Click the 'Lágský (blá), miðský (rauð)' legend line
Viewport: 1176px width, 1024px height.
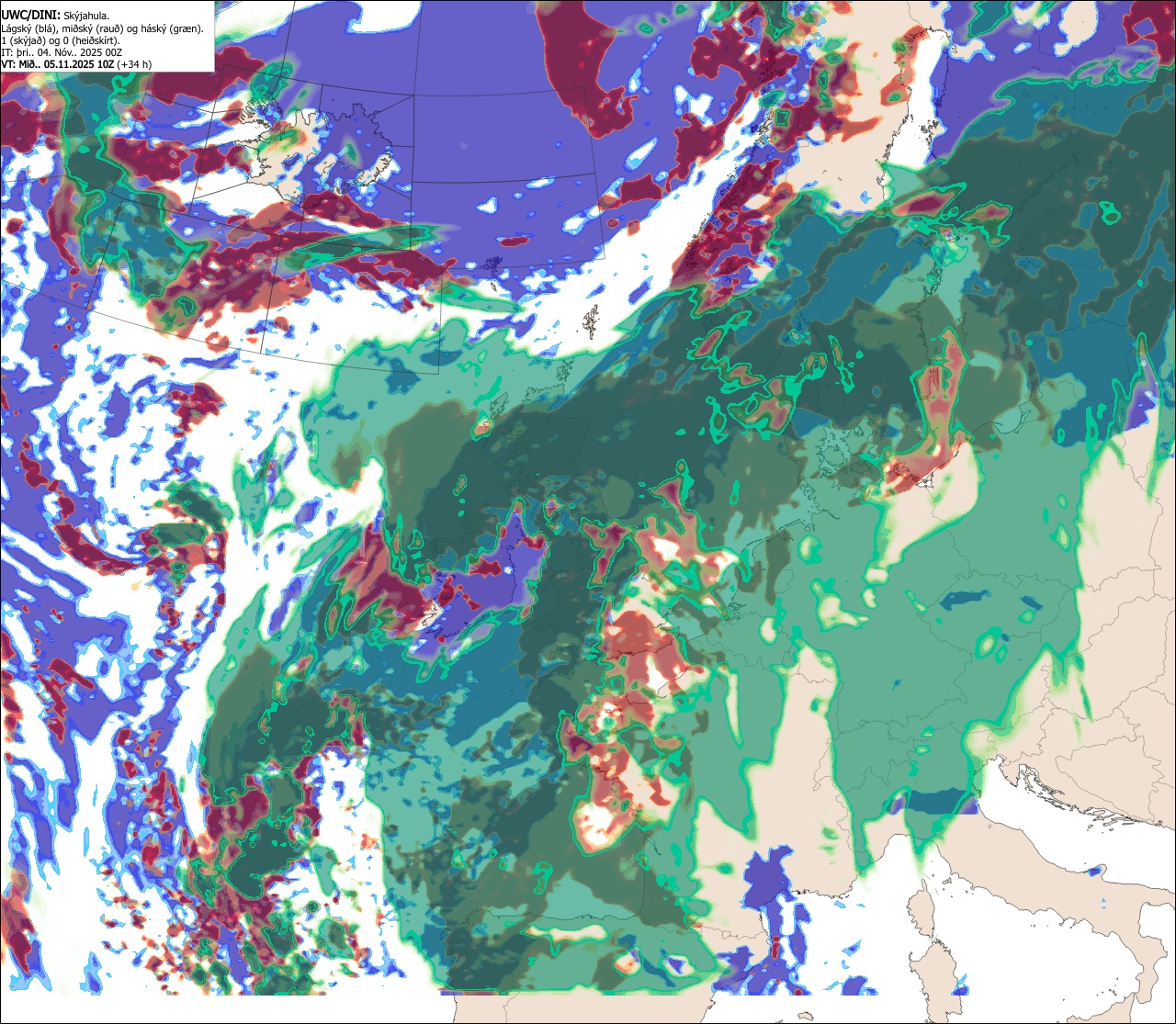point(104,28)
